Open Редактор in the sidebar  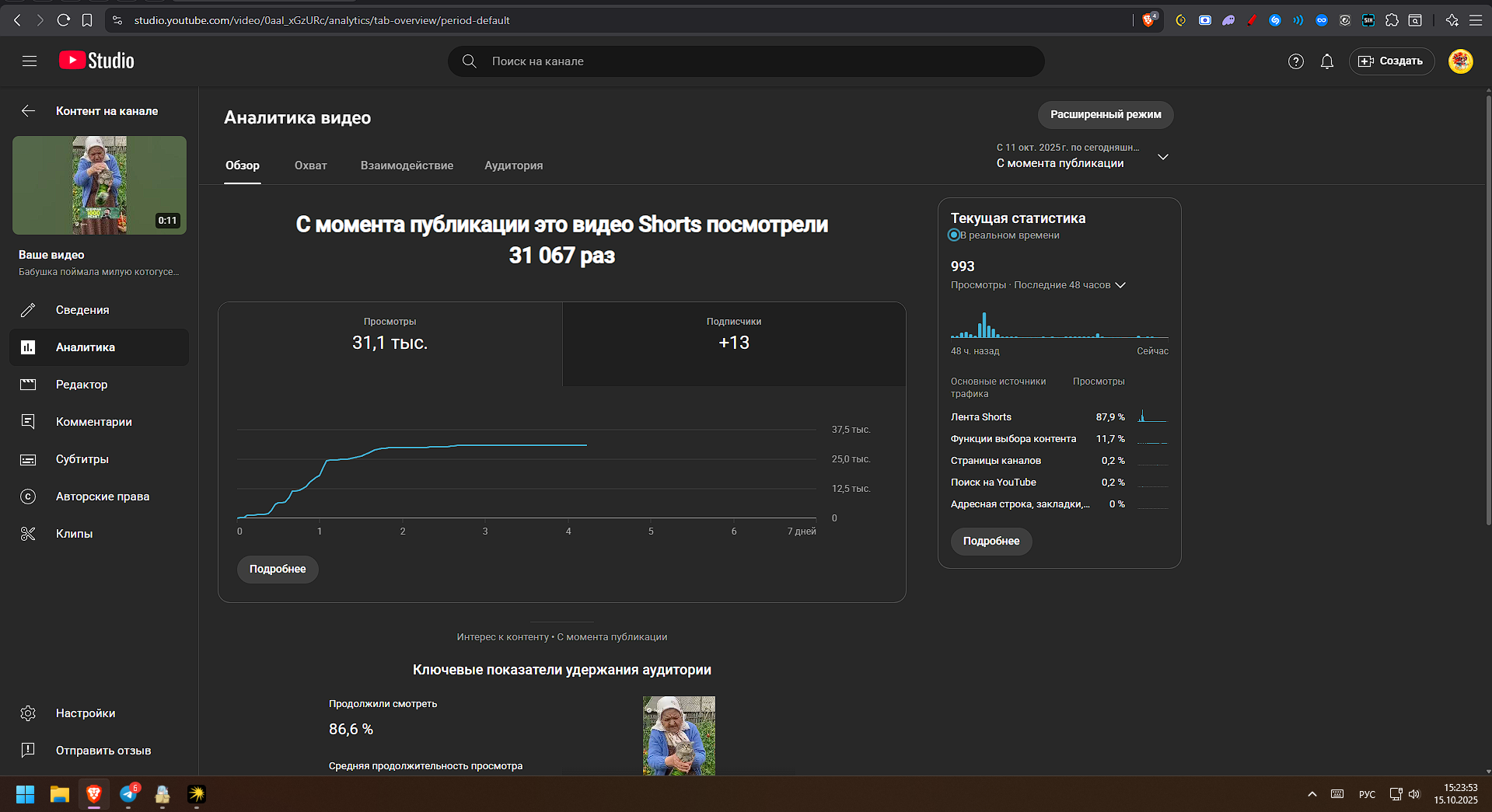(82, 385)
